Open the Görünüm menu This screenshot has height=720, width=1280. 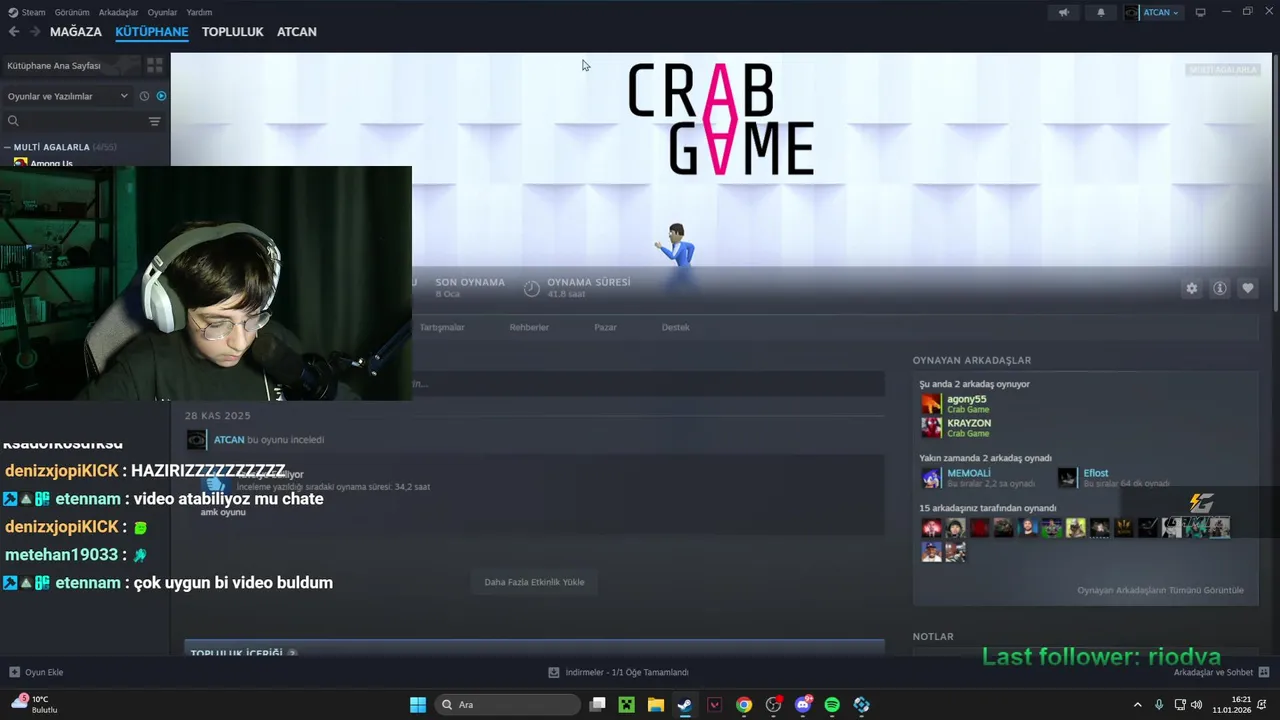71,12
